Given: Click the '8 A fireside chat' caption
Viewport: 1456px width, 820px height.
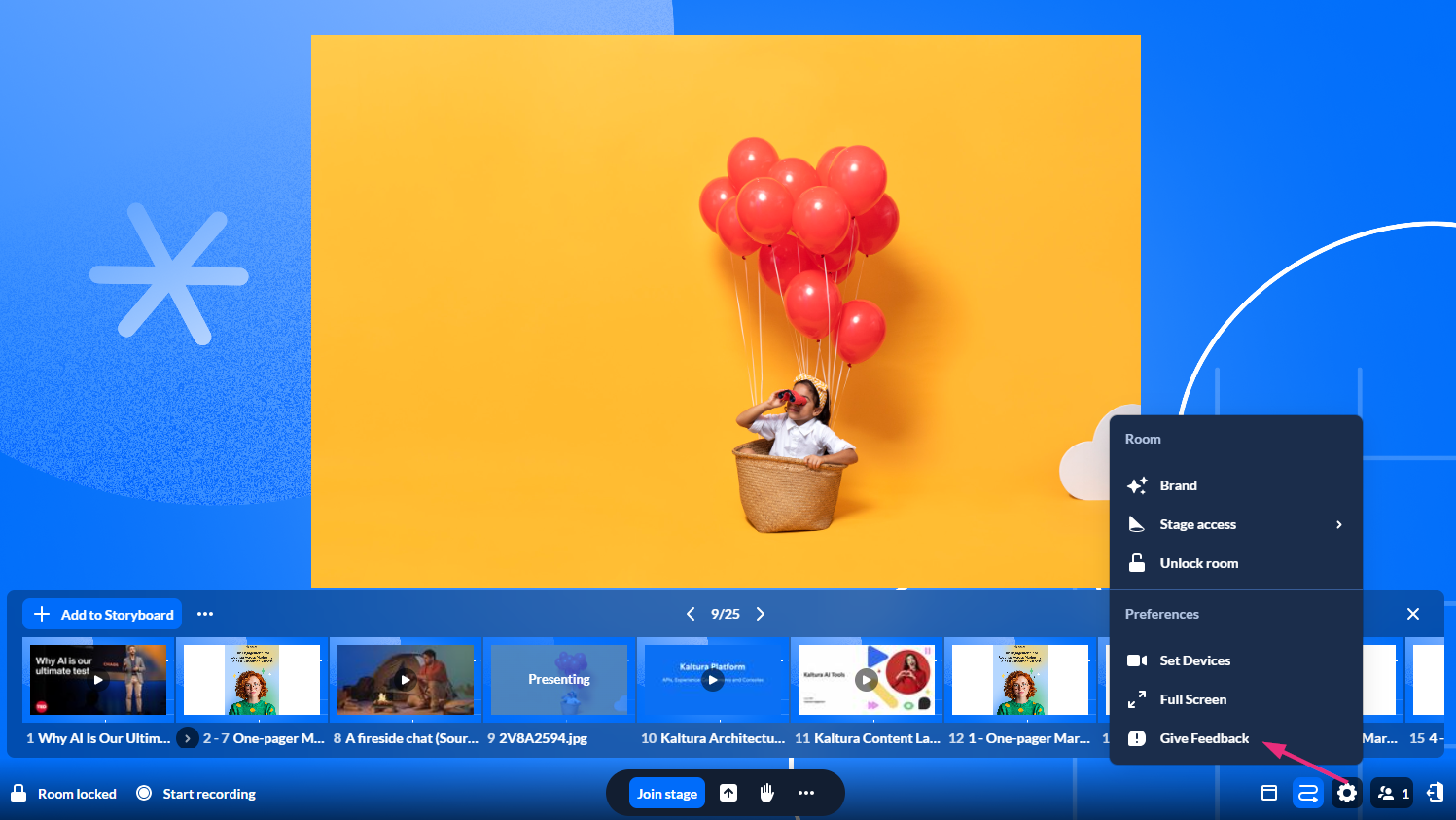Looking at the screenshot, I should pyautogui.click(x=406, y=738).
